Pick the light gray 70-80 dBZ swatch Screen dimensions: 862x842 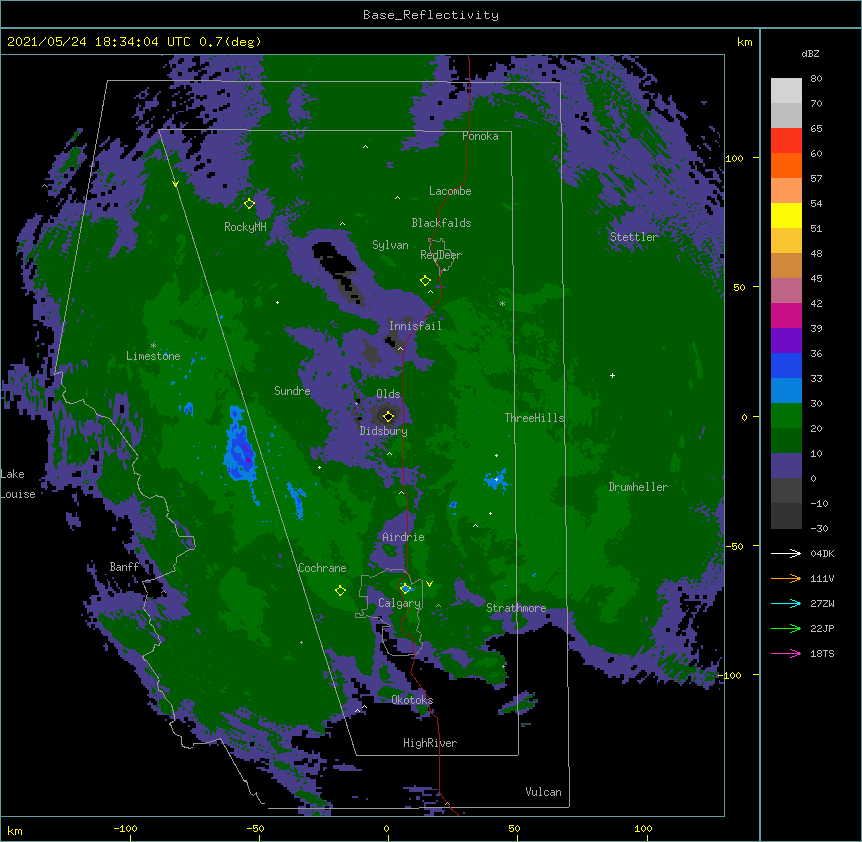(786, 90)
